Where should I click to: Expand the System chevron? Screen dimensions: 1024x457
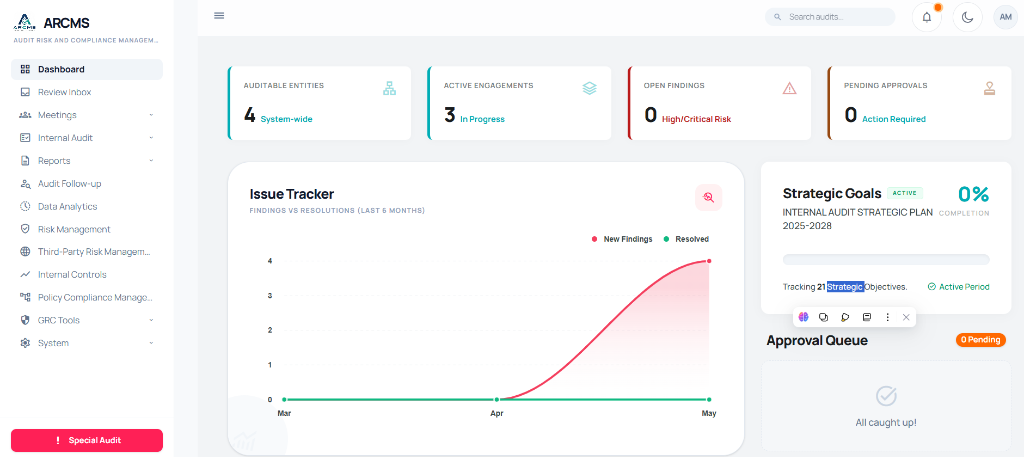tap(151, 343)
